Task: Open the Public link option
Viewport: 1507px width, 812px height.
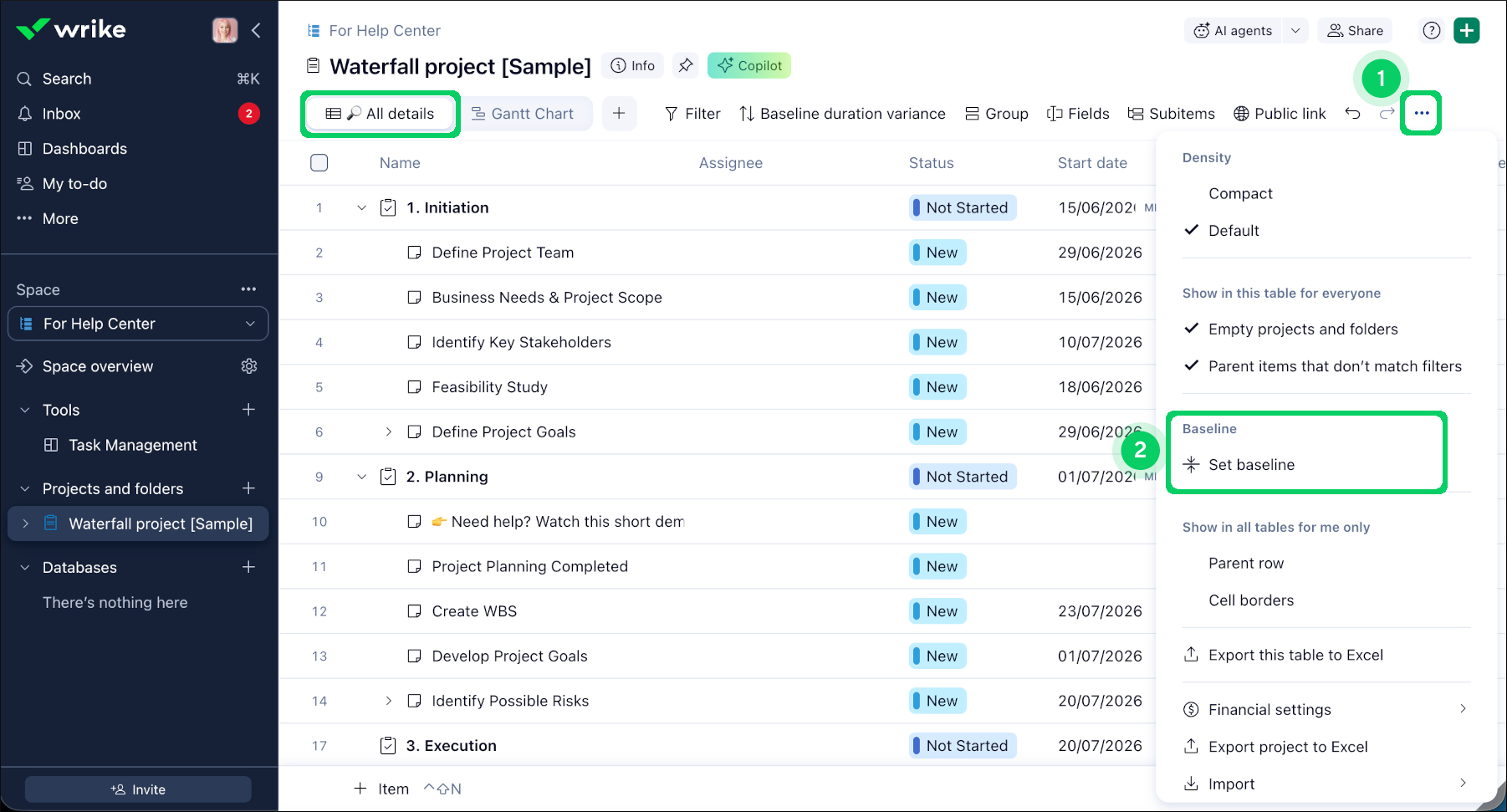Action: coord(1280,114)
